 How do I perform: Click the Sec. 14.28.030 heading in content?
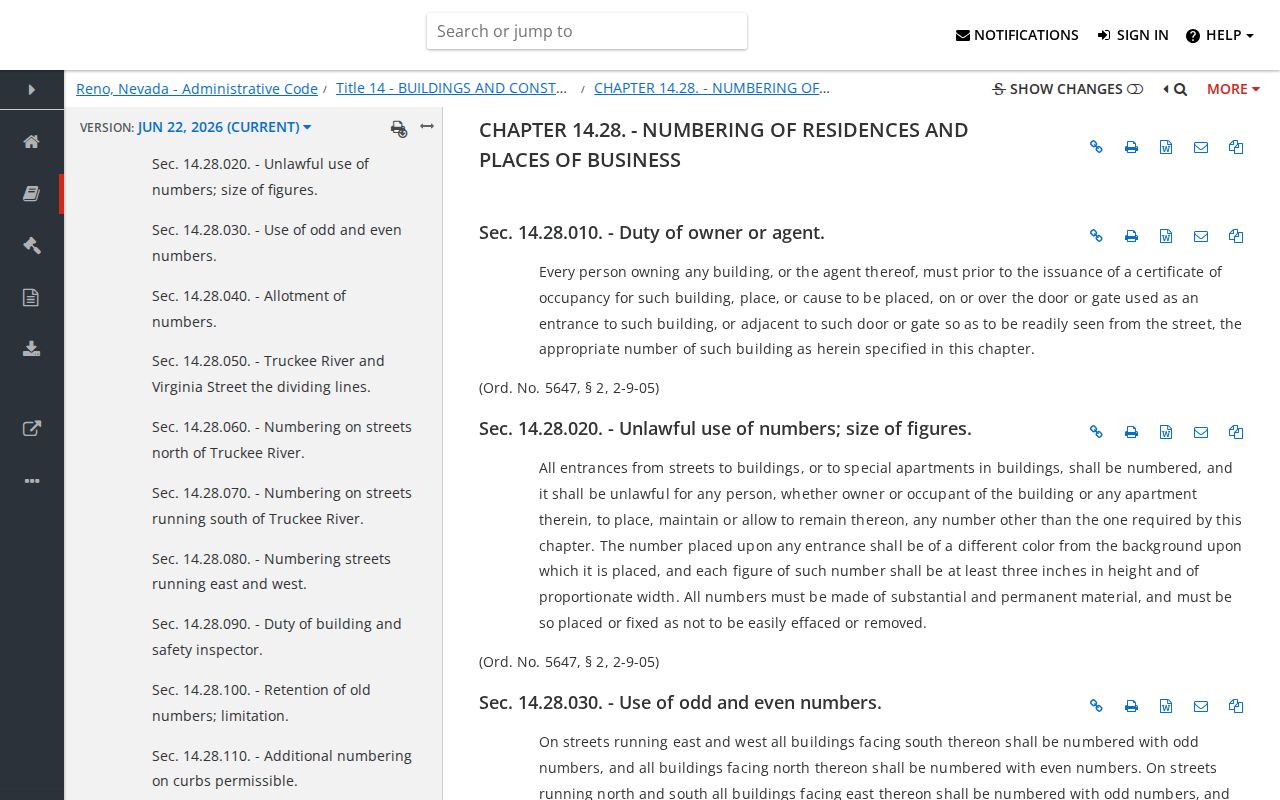pyautogui.click(x=680, y=702)
